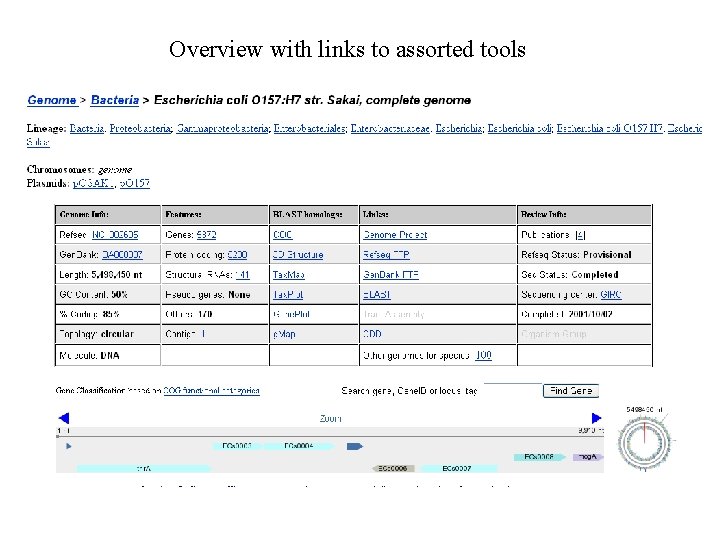
Task: Select the purple mogA gene
Action: (588, 457)
